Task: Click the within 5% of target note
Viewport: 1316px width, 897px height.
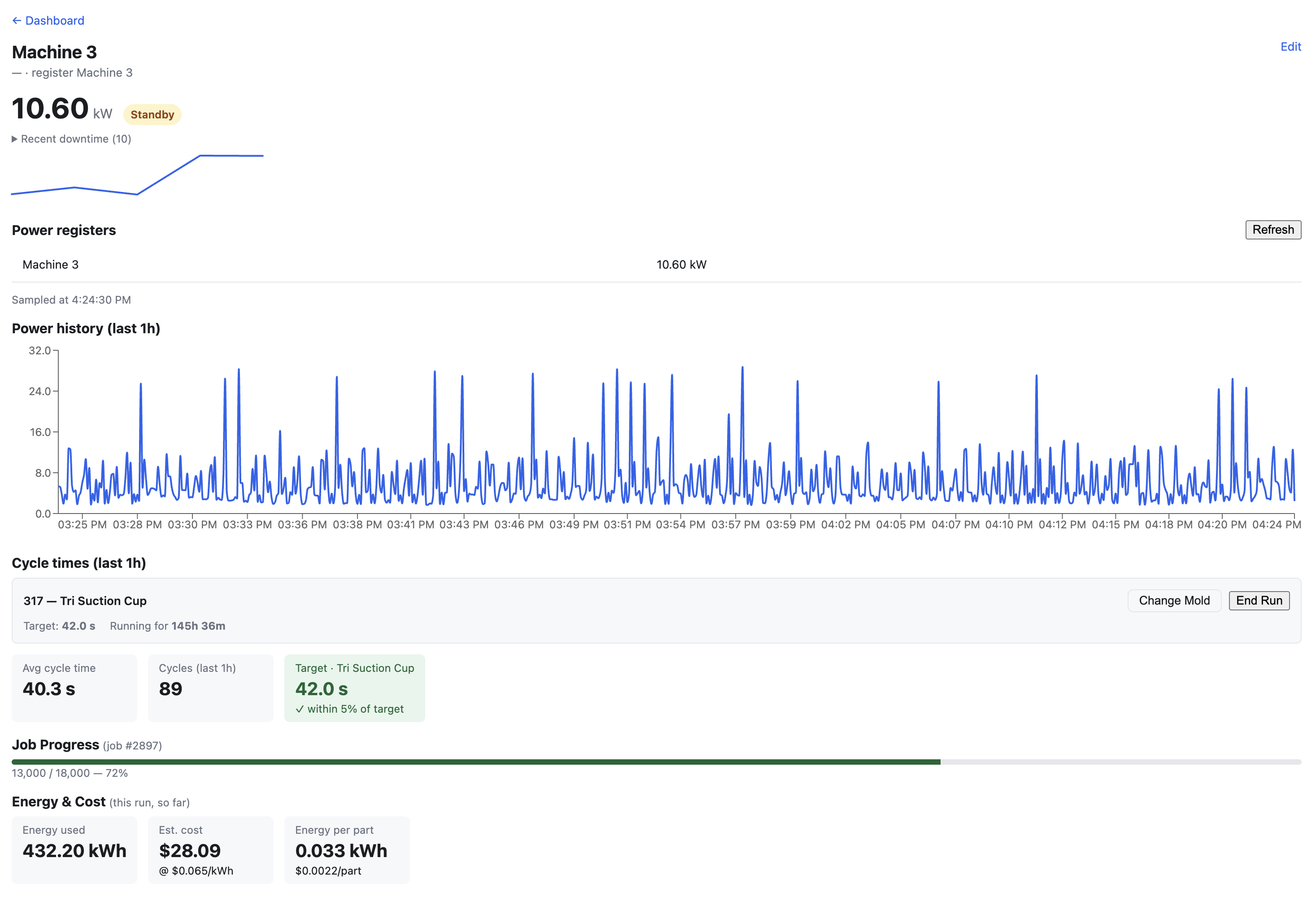Action: pyautogui.click(x=349, y=709)
